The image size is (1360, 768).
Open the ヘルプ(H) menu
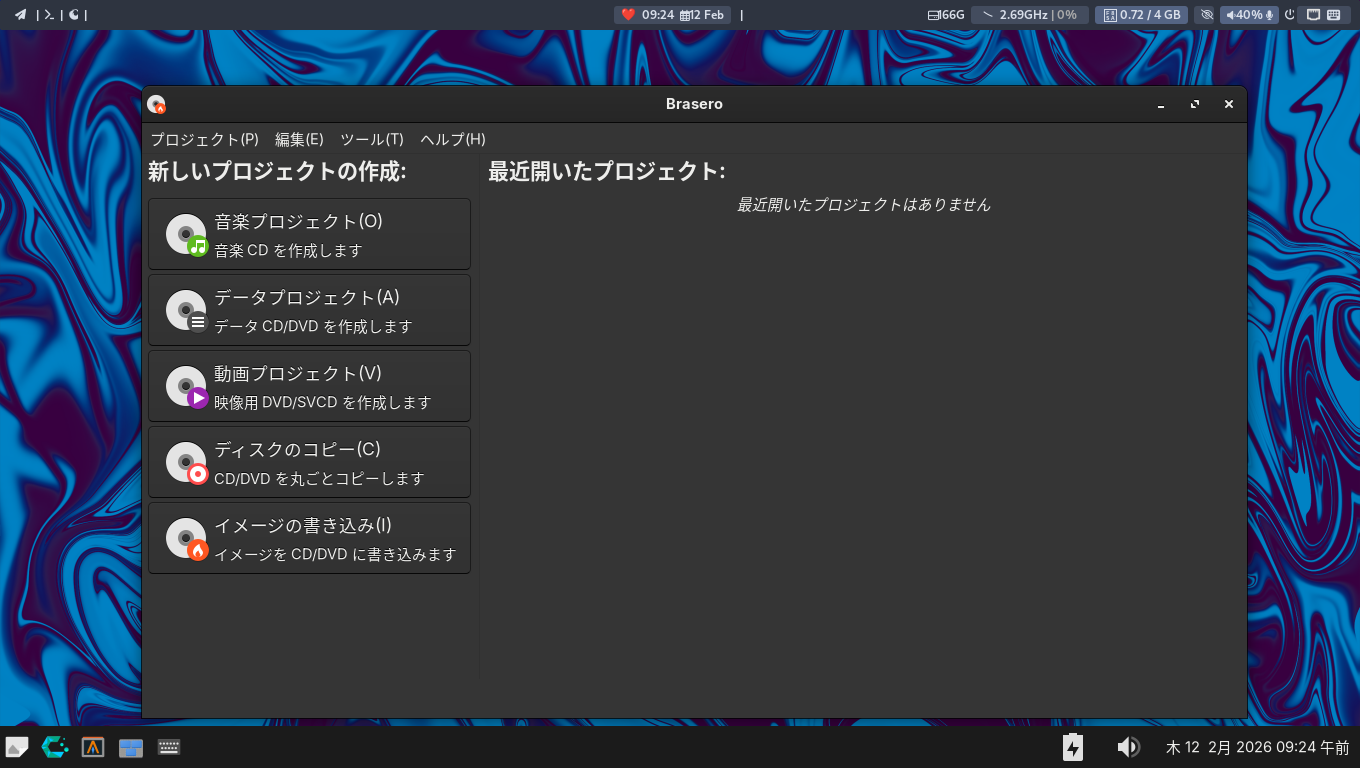coord(453,139)
